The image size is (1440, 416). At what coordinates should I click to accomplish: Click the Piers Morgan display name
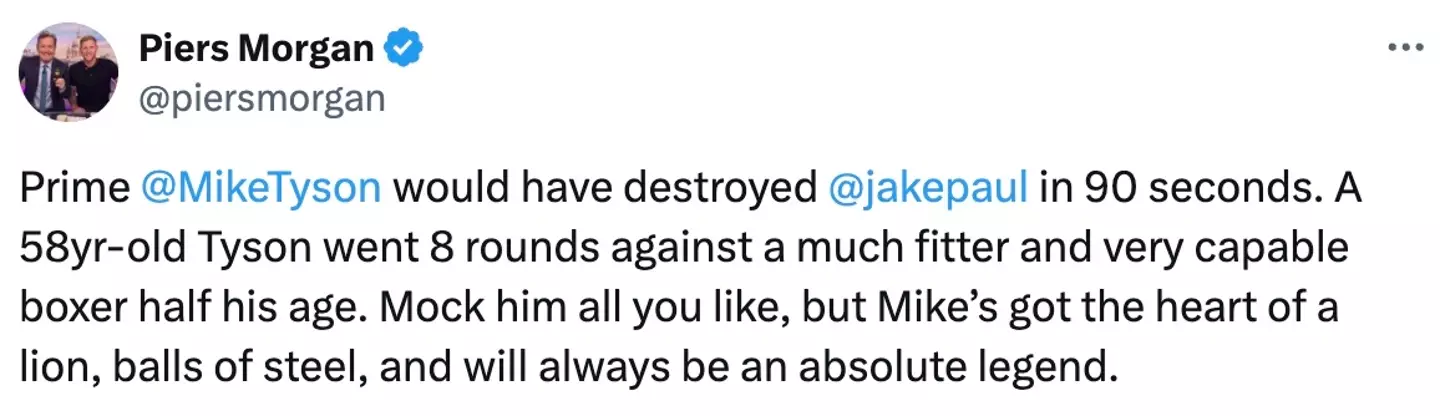tap(255, 47)
